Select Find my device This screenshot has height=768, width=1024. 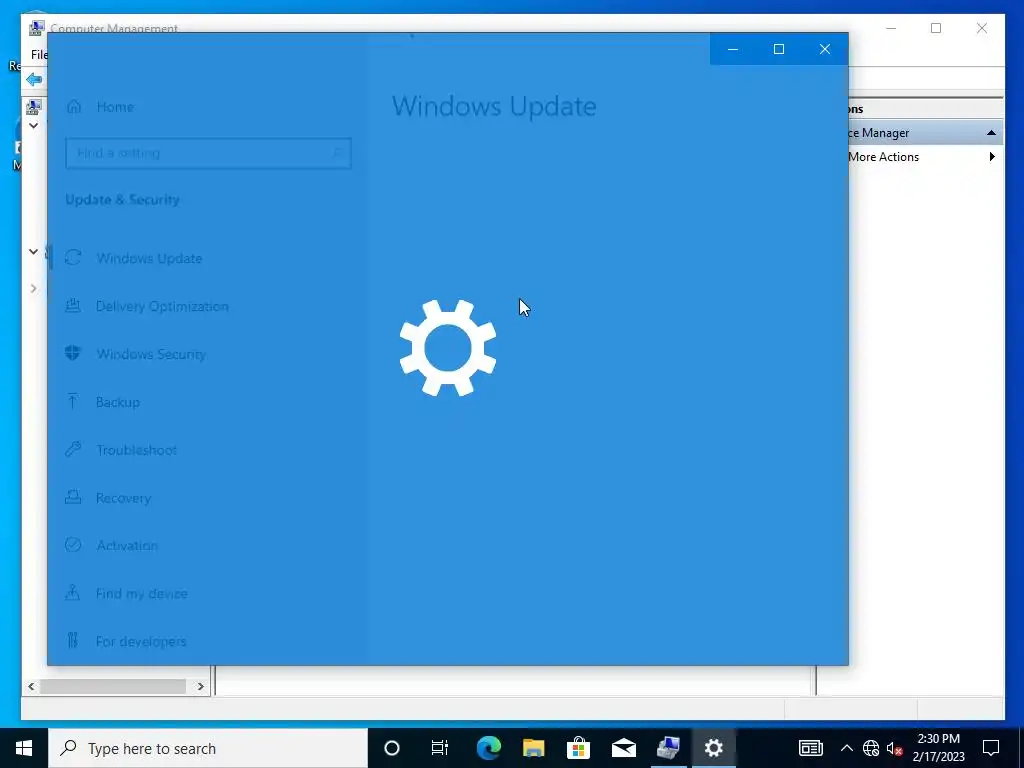[x=142, y=594]
